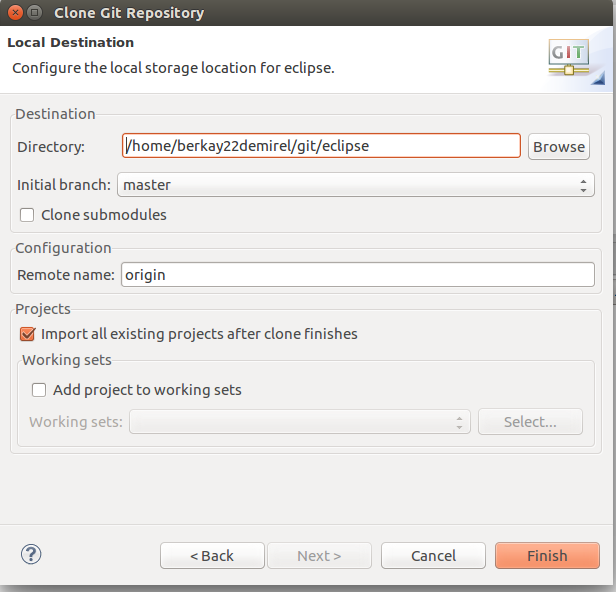616x592 pixels.
Task: Enable the Clone submodules checkbox
Action: click(27, 215)
